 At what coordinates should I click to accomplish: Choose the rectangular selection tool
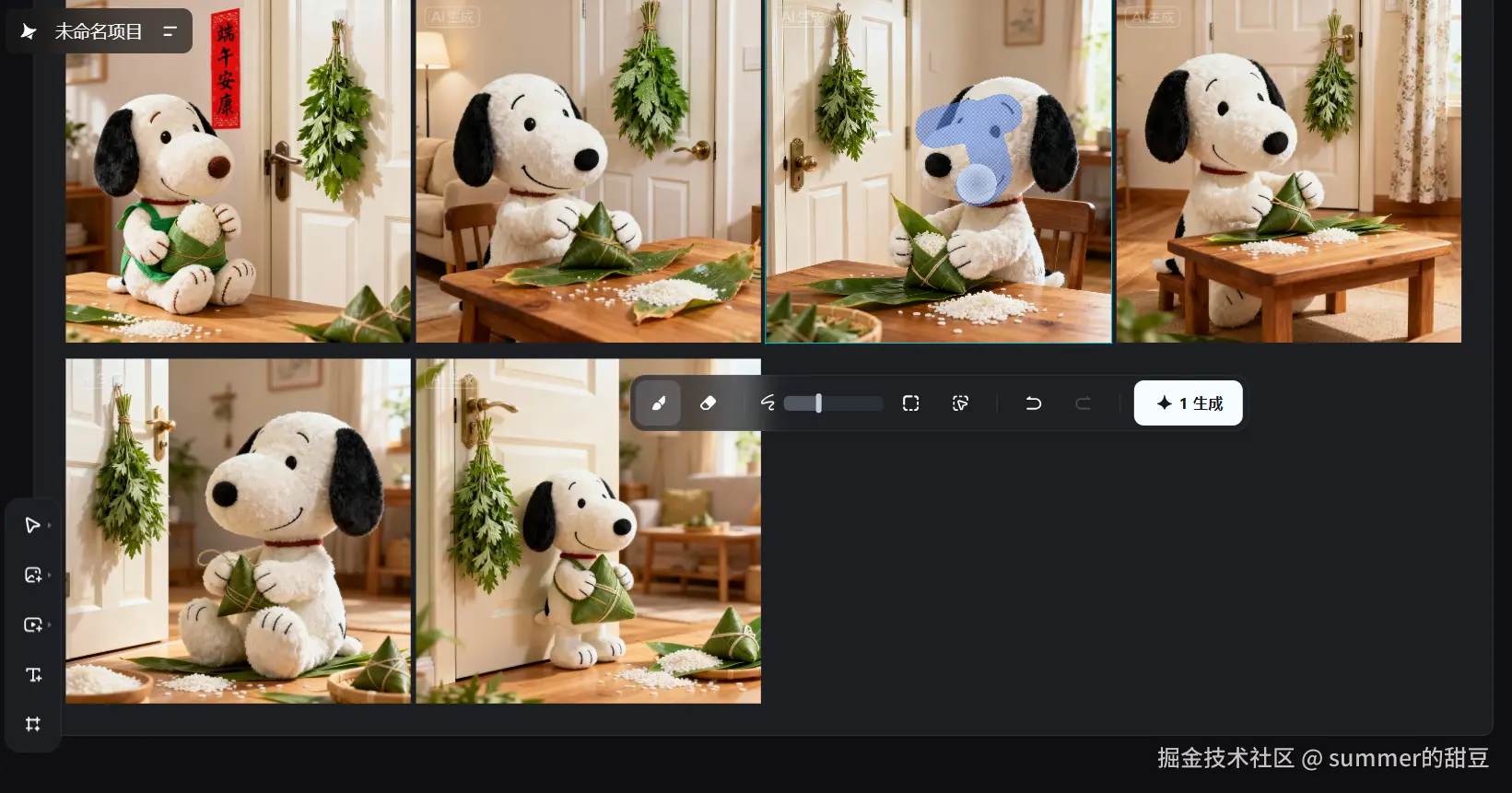point(910,403)
